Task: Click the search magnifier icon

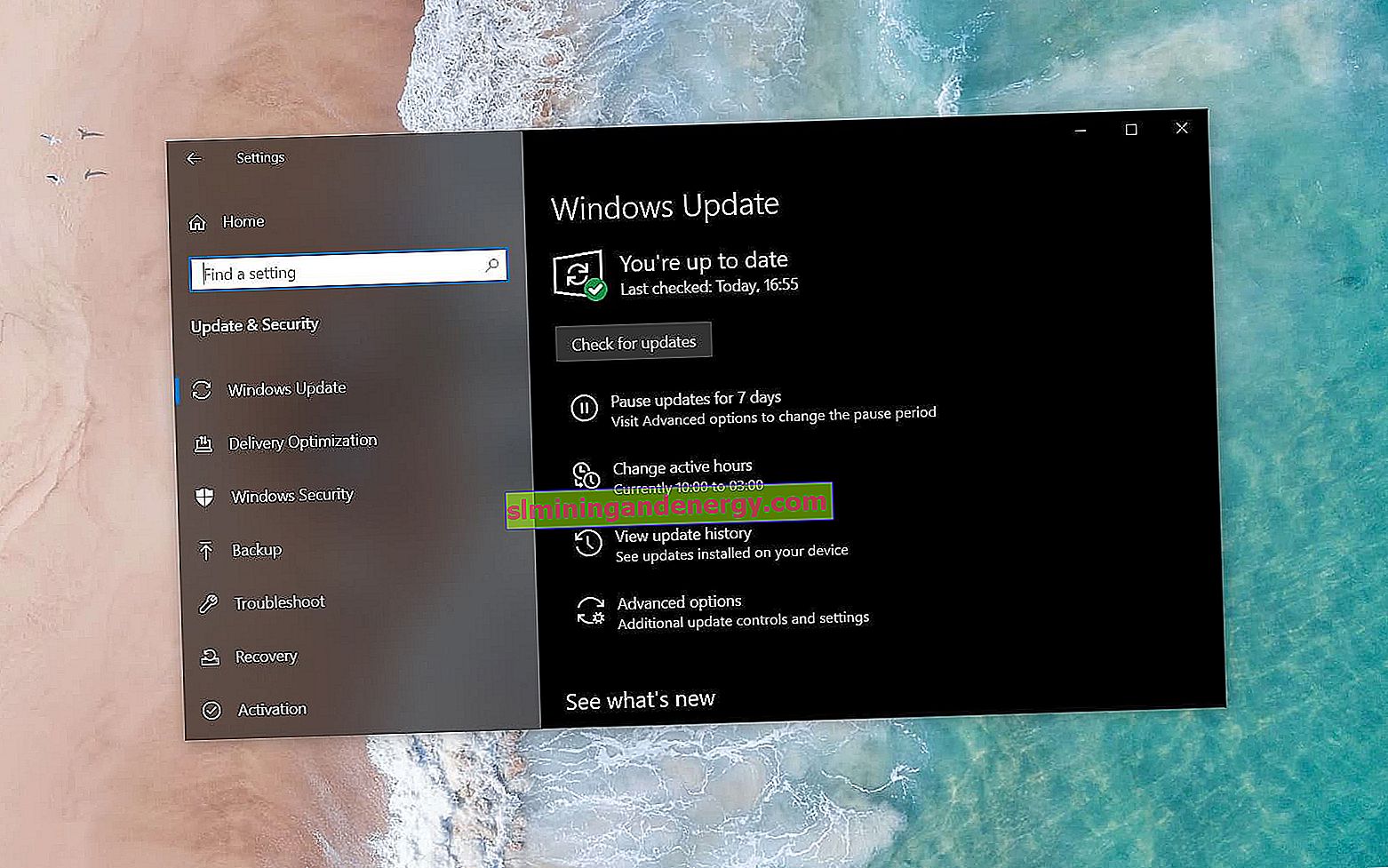Action: point(491,266)
